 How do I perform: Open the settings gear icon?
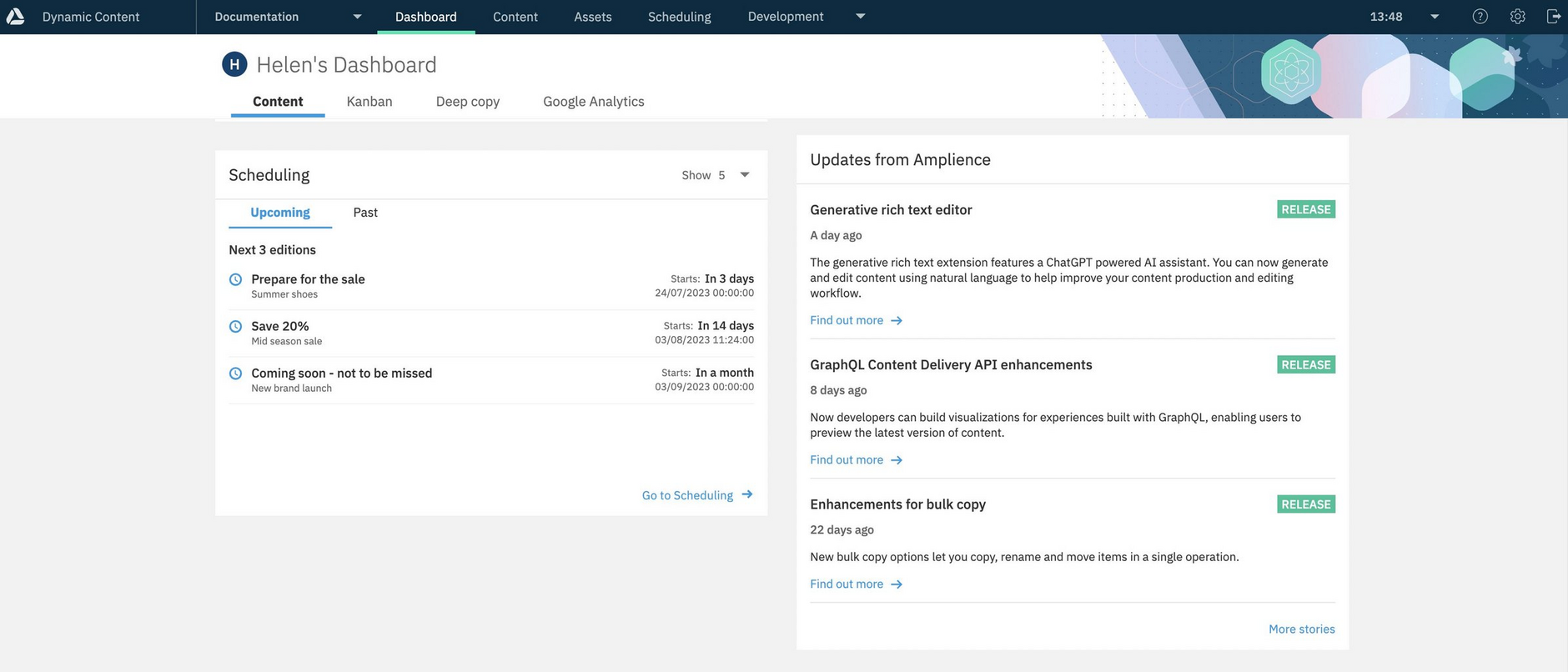(x=1517, y=17)
